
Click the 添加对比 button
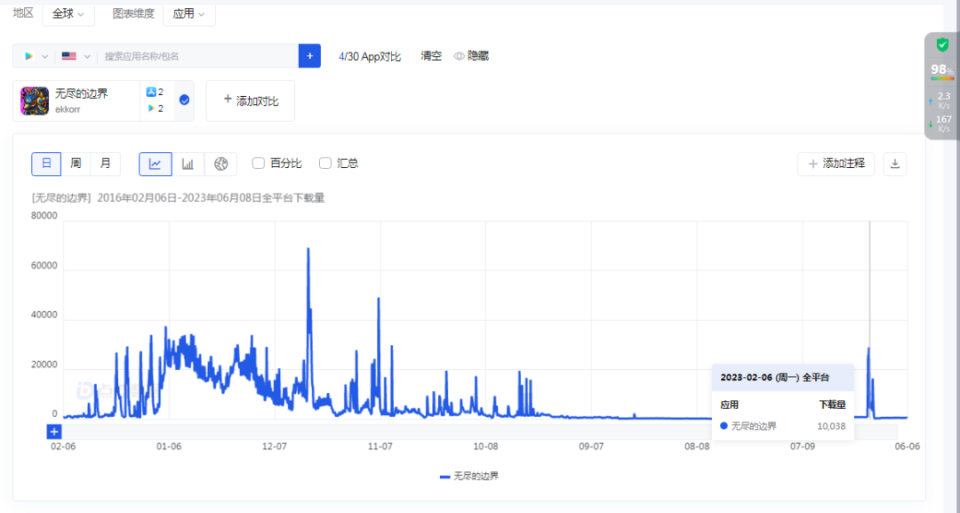(x=250, y=101)
